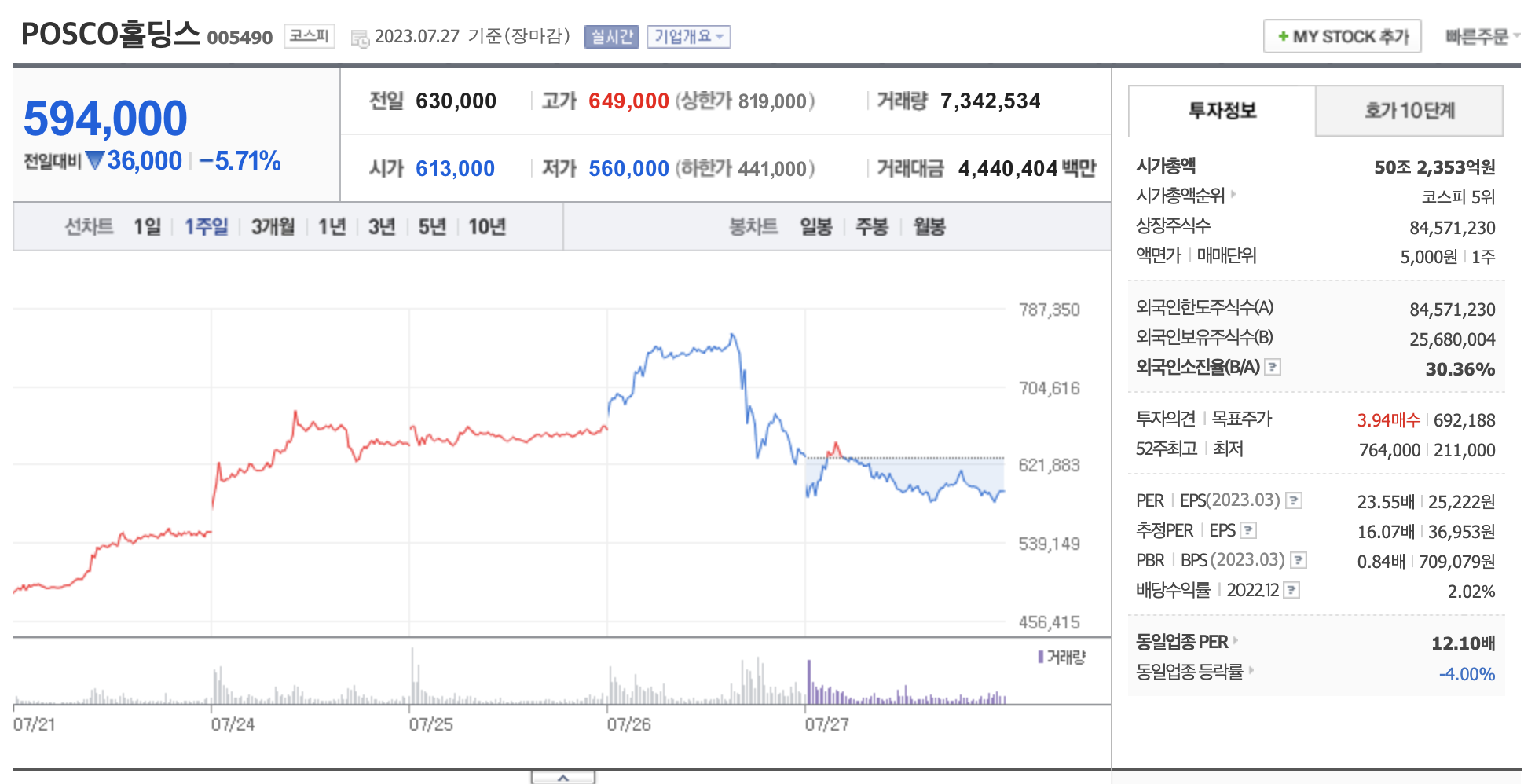The width and height of the screenshot is (1535, 784).
Task: Click the -5.71% change percentage
Action: pyautogui.click(x=240, y=161)
